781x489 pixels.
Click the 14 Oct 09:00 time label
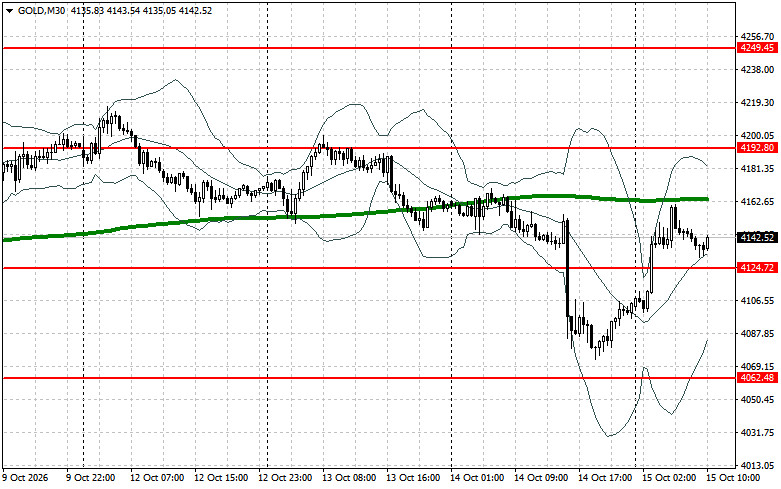click(541, 478)
